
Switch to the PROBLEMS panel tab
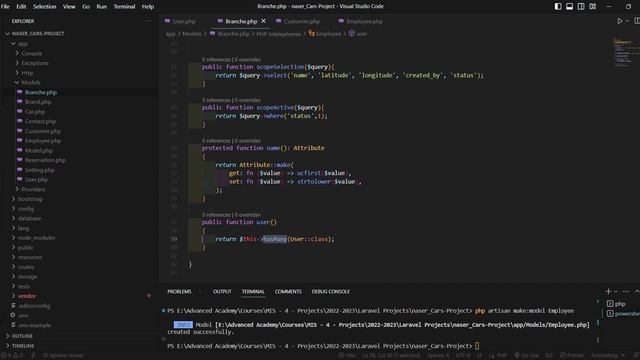pyautogui.click(x=179, y=291)
